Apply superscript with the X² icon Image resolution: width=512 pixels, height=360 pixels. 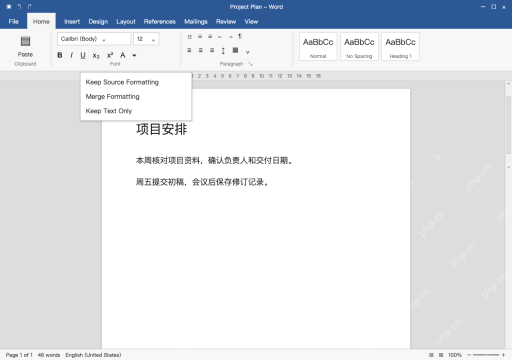click(110, 55)
